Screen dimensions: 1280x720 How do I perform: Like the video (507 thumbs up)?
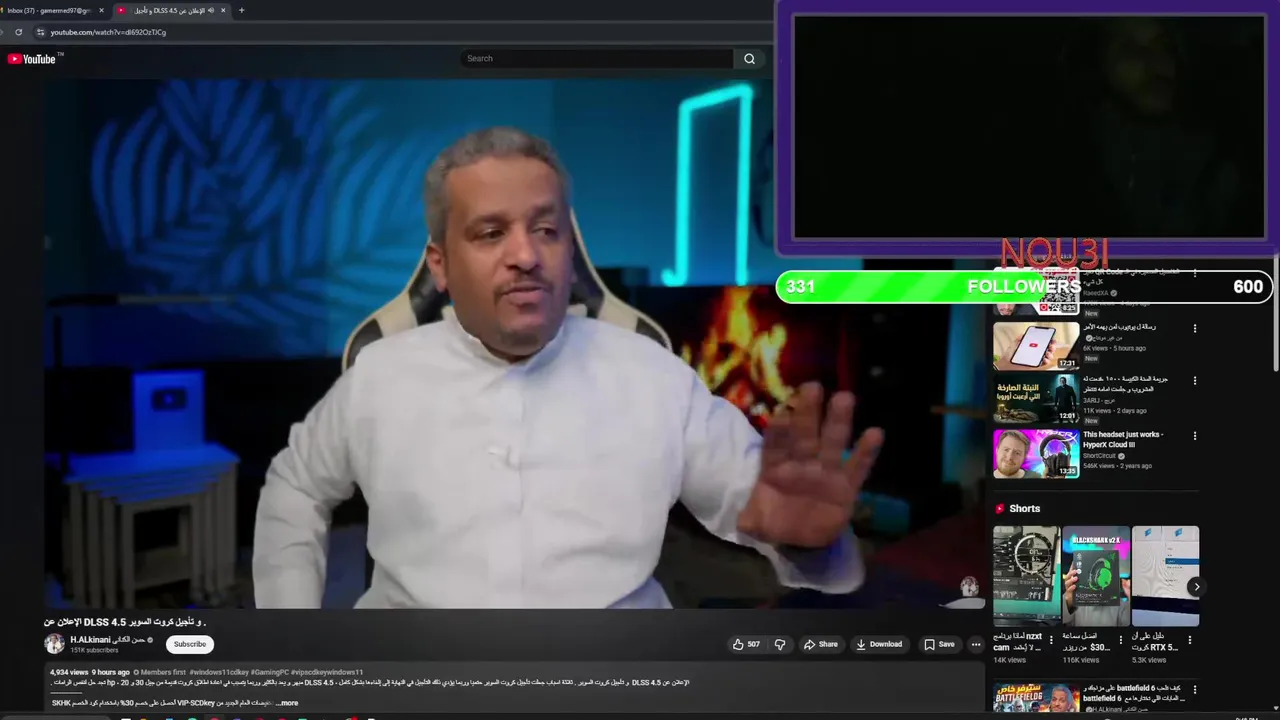point(746,644)
